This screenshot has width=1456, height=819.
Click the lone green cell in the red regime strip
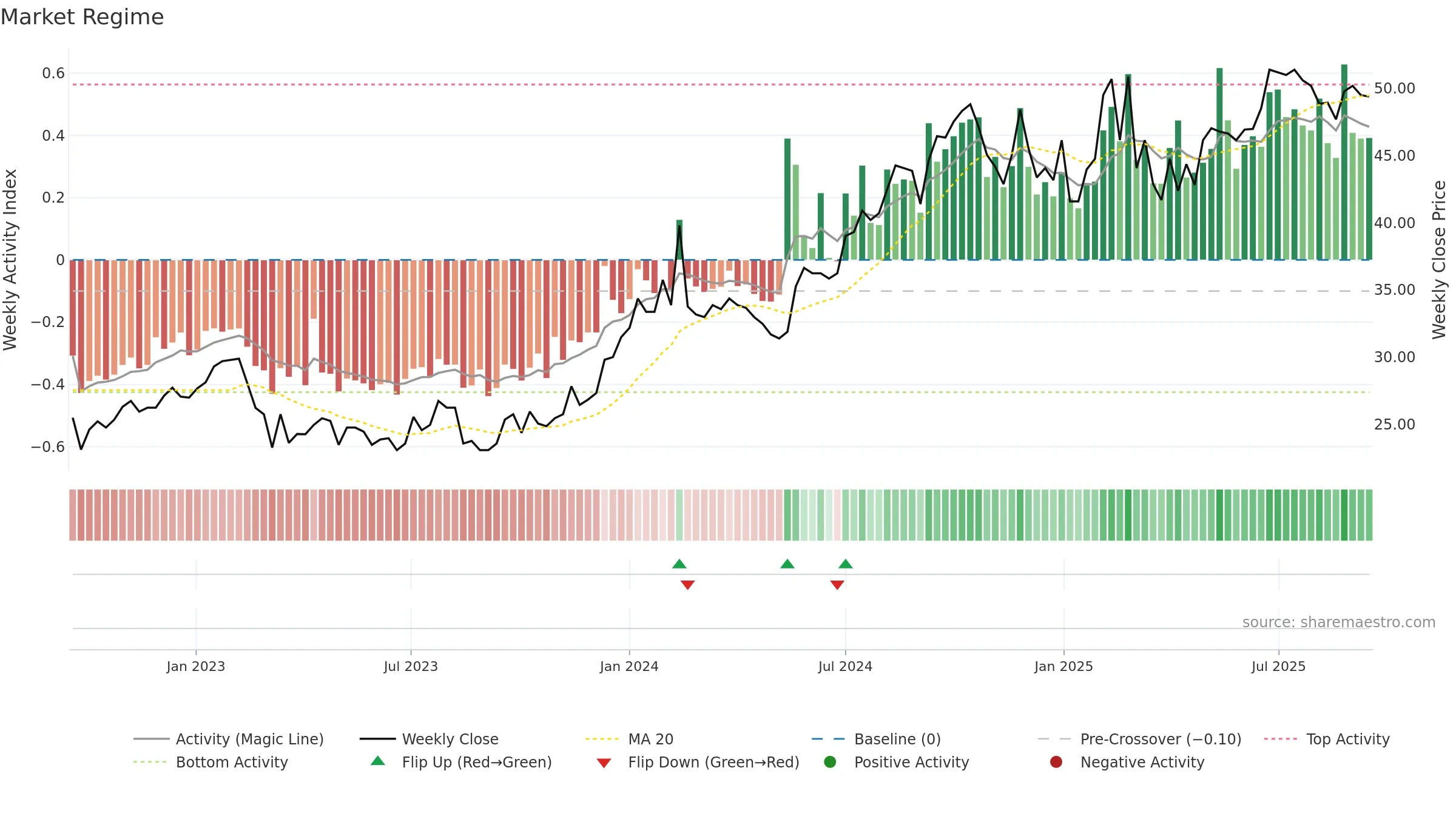click(x=679, y=515)
